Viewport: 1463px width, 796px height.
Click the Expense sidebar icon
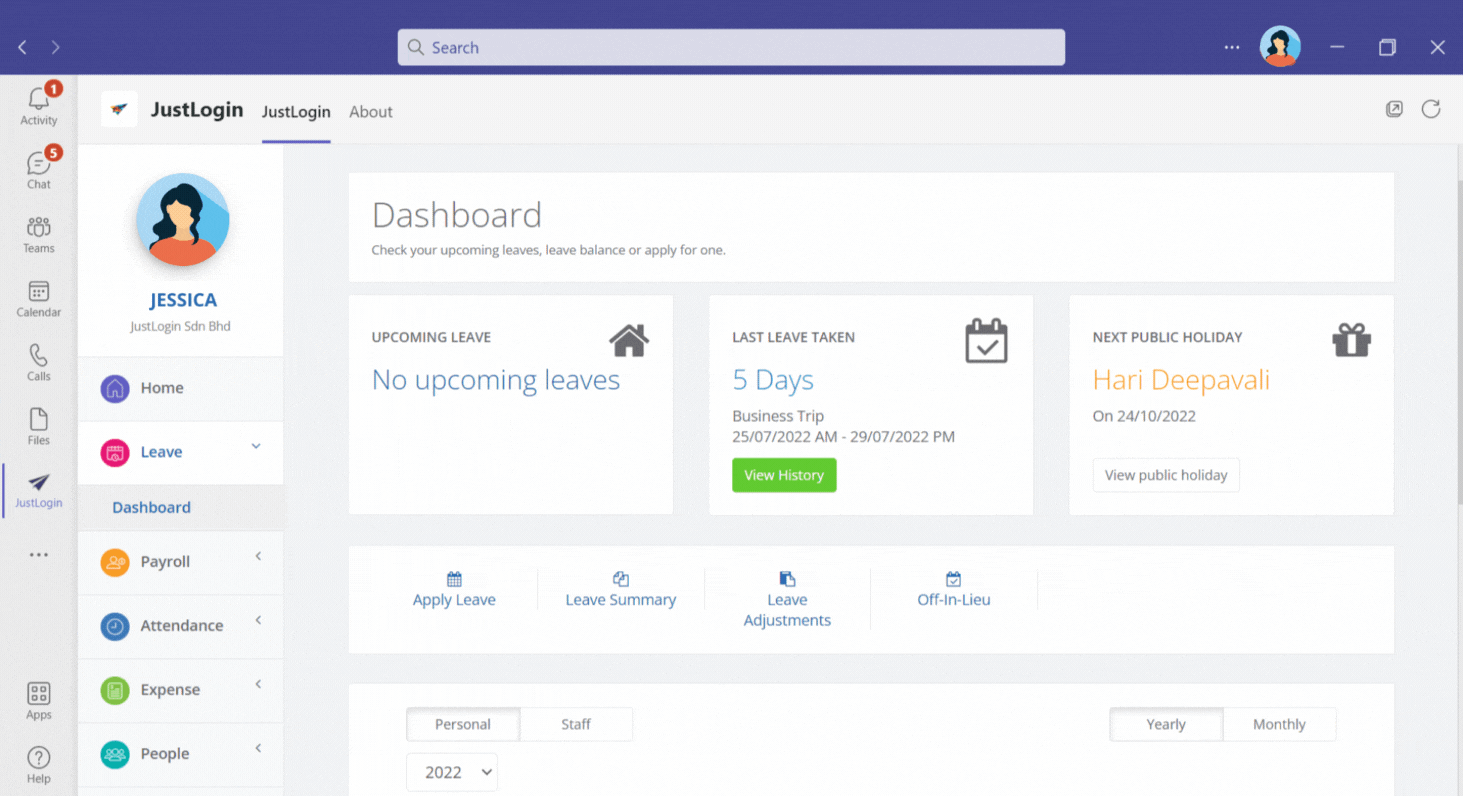[x=115, y=690]
